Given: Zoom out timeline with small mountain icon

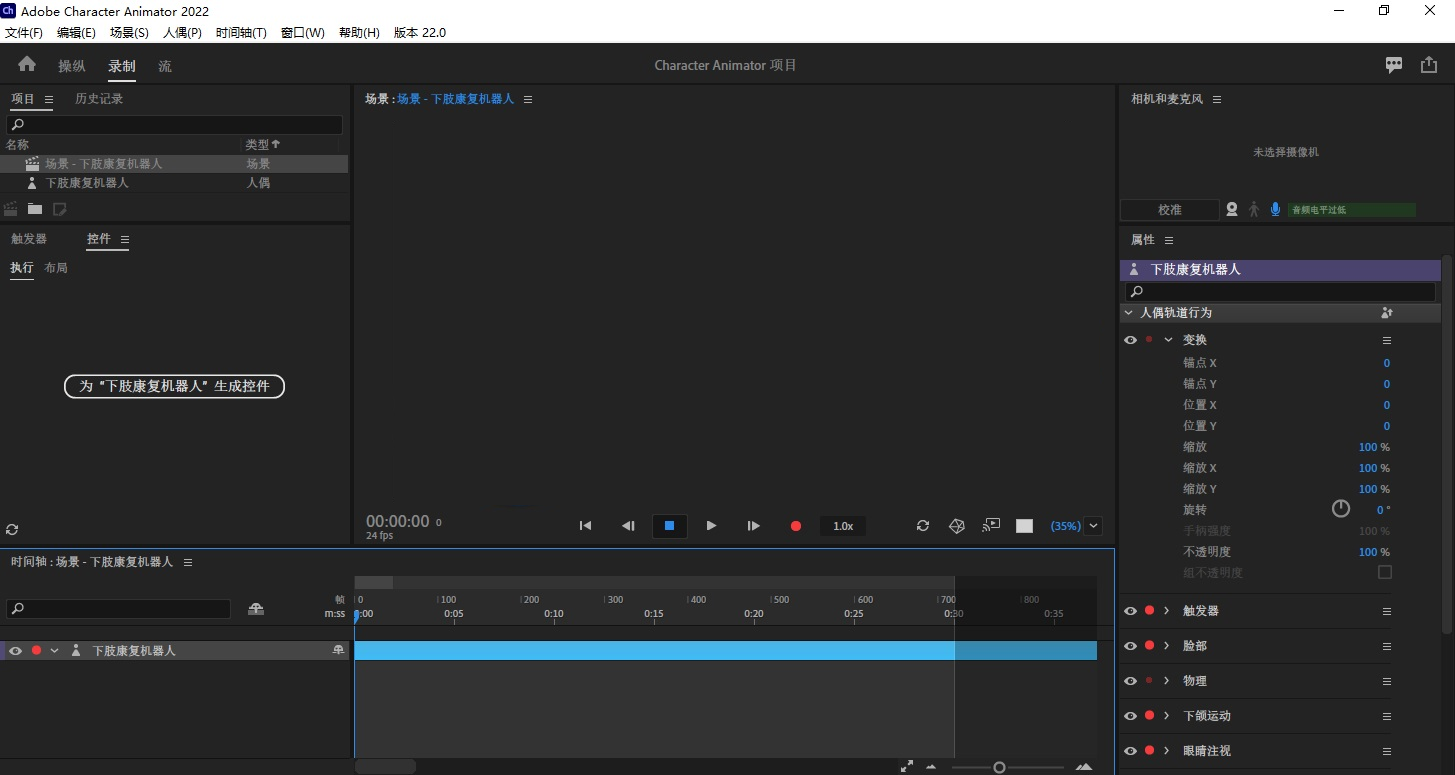Looking at the screenshot, I should click(x=931, y=767).
